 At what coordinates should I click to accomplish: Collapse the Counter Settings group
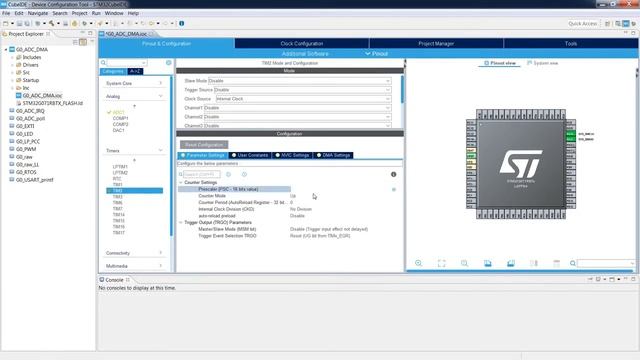181,182
